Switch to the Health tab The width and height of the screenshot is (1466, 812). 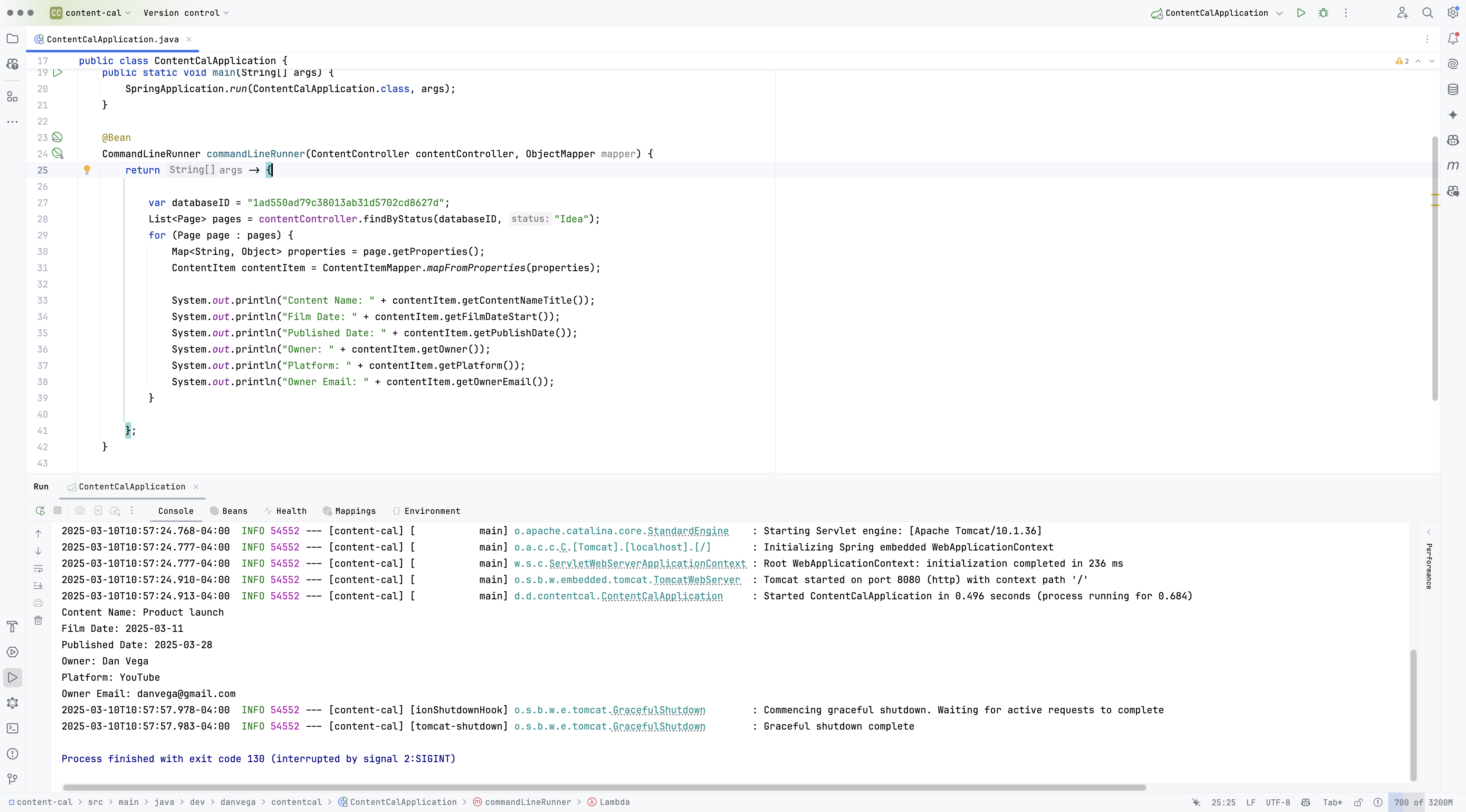(x=285, y=511)
